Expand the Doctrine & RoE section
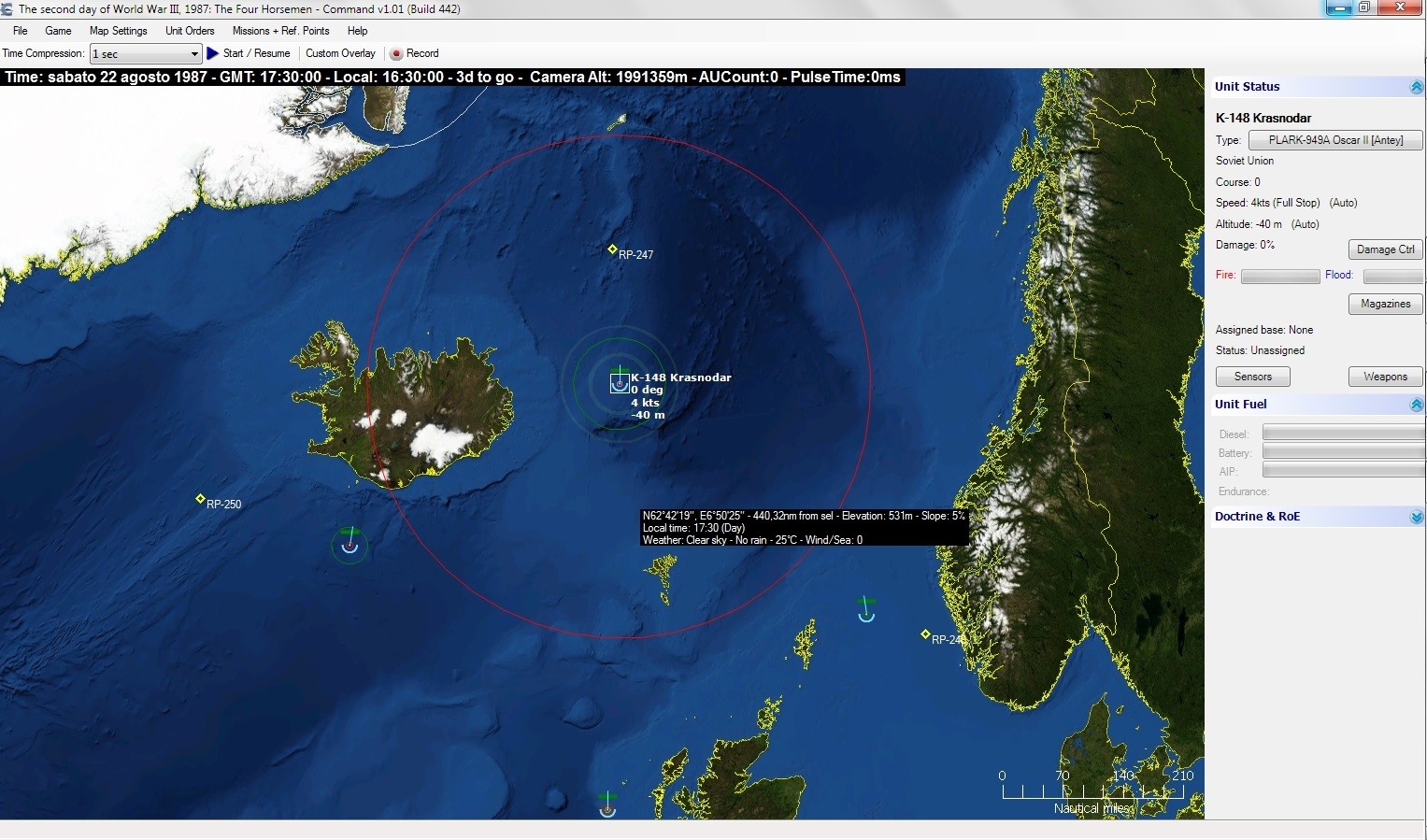This screenshot has height=840, width=1427. pos(1416,517)
